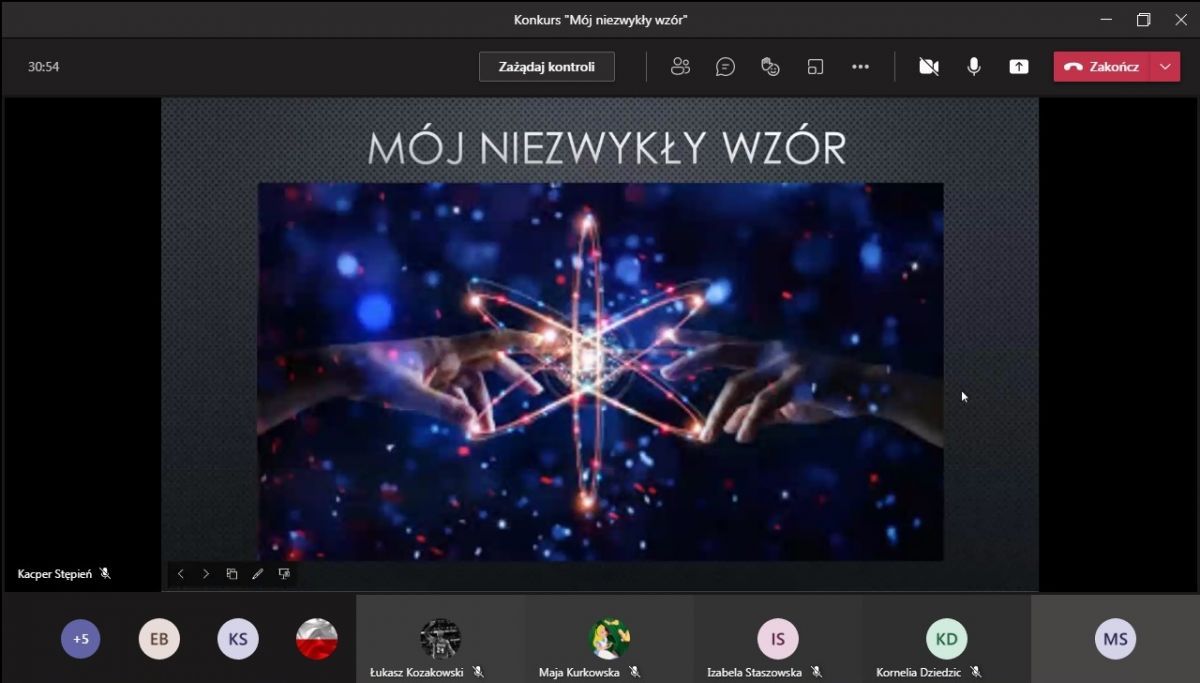Click the muted mic icon beside Maja Kurkowska
Image resolution: width=1200 pixels, height=683 pixels.
click(635, 673)
